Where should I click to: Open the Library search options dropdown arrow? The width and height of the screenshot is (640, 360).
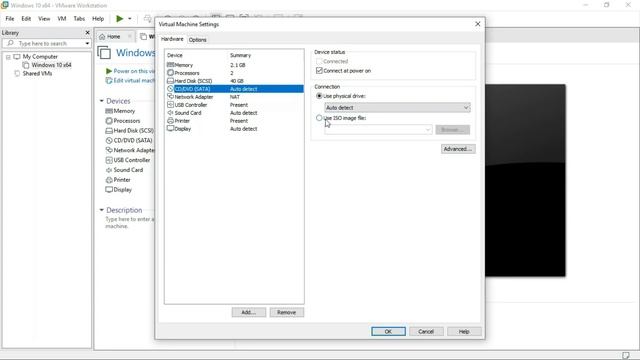tap(87, 43)
